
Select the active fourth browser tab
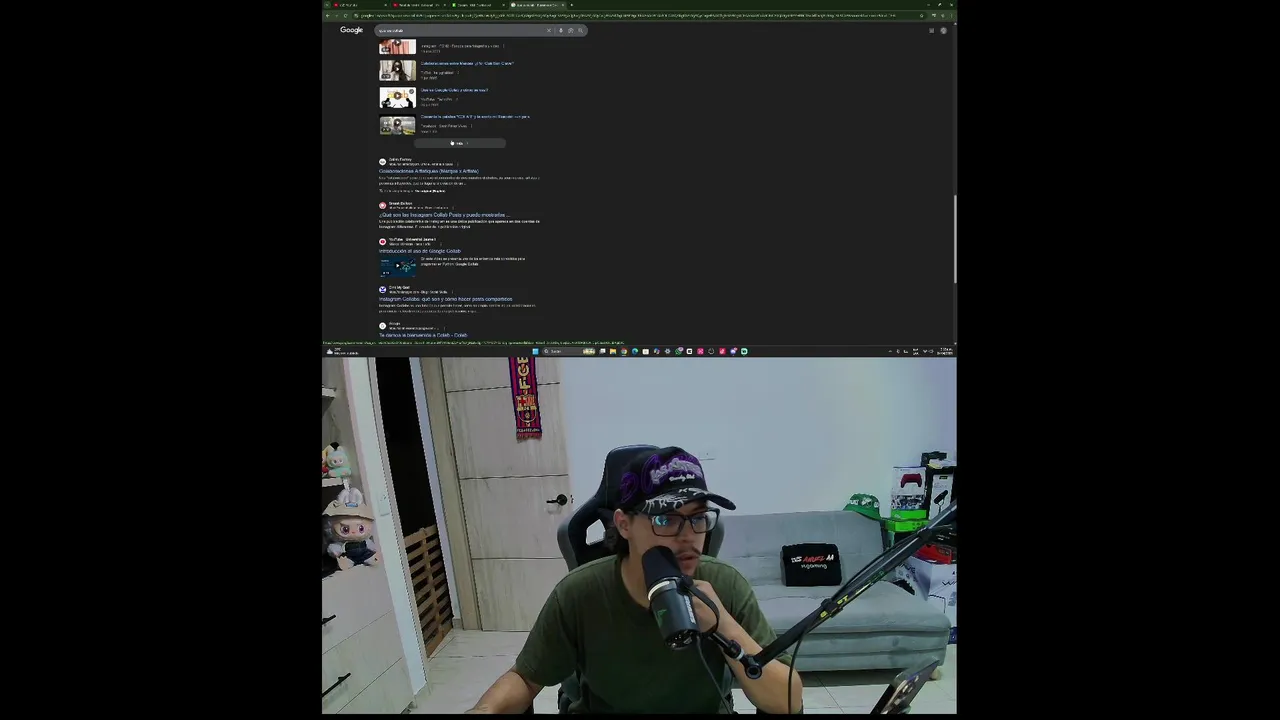tap(537, 5)
